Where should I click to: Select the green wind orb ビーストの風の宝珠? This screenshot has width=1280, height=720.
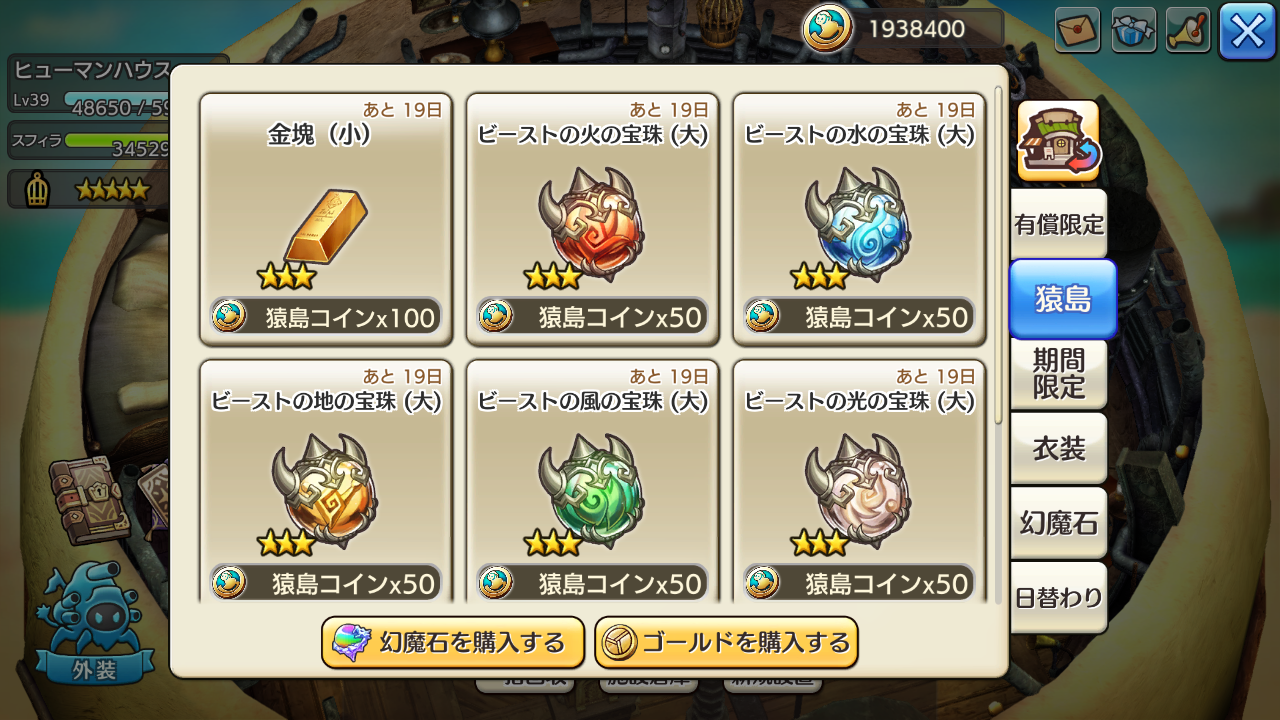593,482
